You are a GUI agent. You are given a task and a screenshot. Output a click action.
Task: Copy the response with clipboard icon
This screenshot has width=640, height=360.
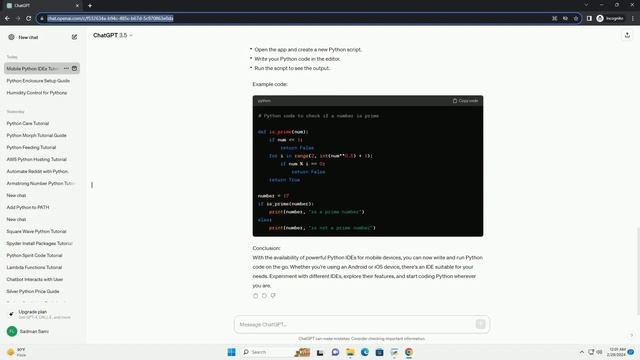pyautogui.click(x=256, y=296)
